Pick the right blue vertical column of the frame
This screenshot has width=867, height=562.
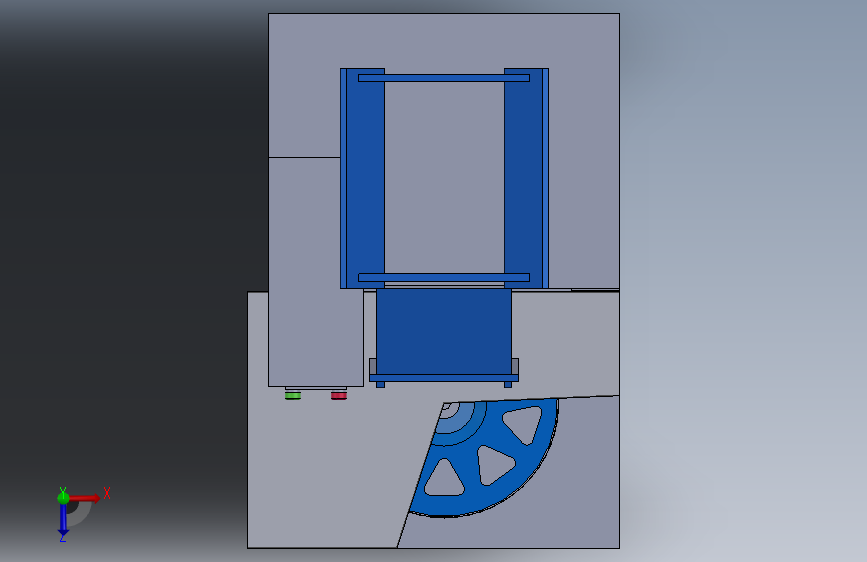526,178
